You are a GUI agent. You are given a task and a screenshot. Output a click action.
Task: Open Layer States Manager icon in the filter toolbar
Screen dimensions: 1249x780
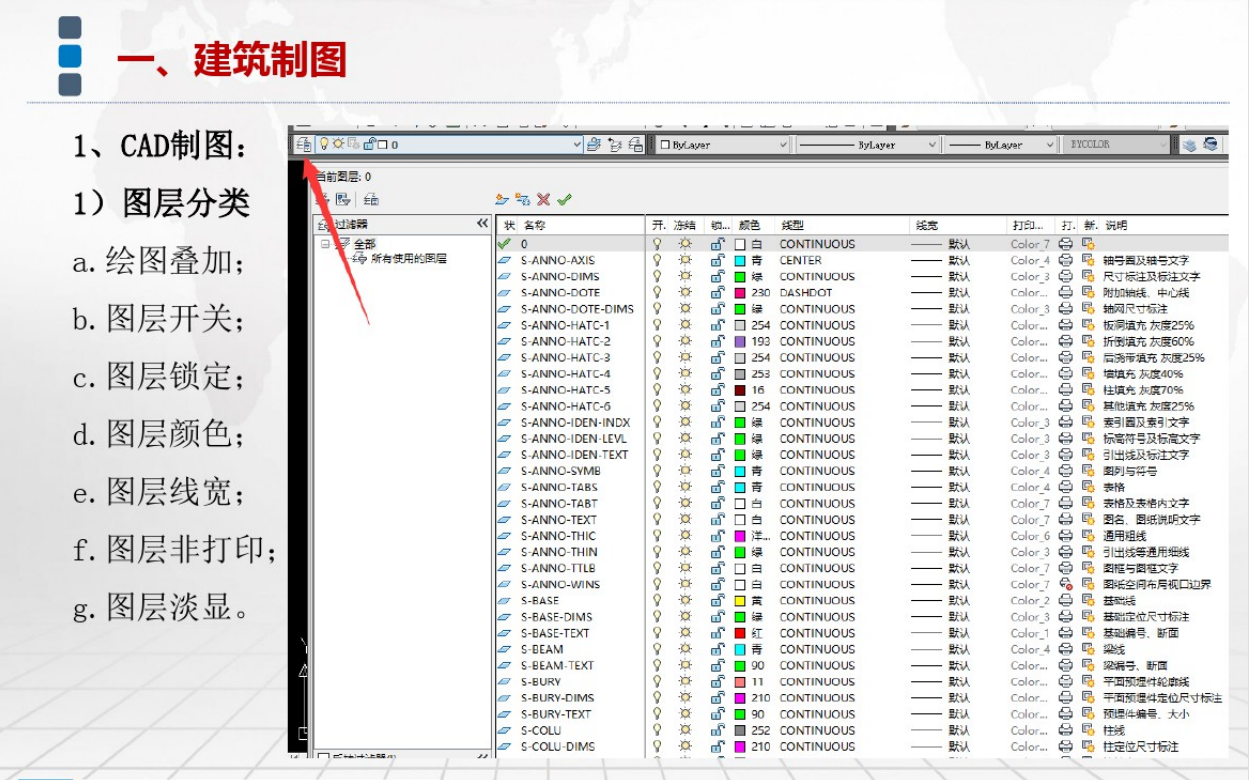click(x=371, y=200)
